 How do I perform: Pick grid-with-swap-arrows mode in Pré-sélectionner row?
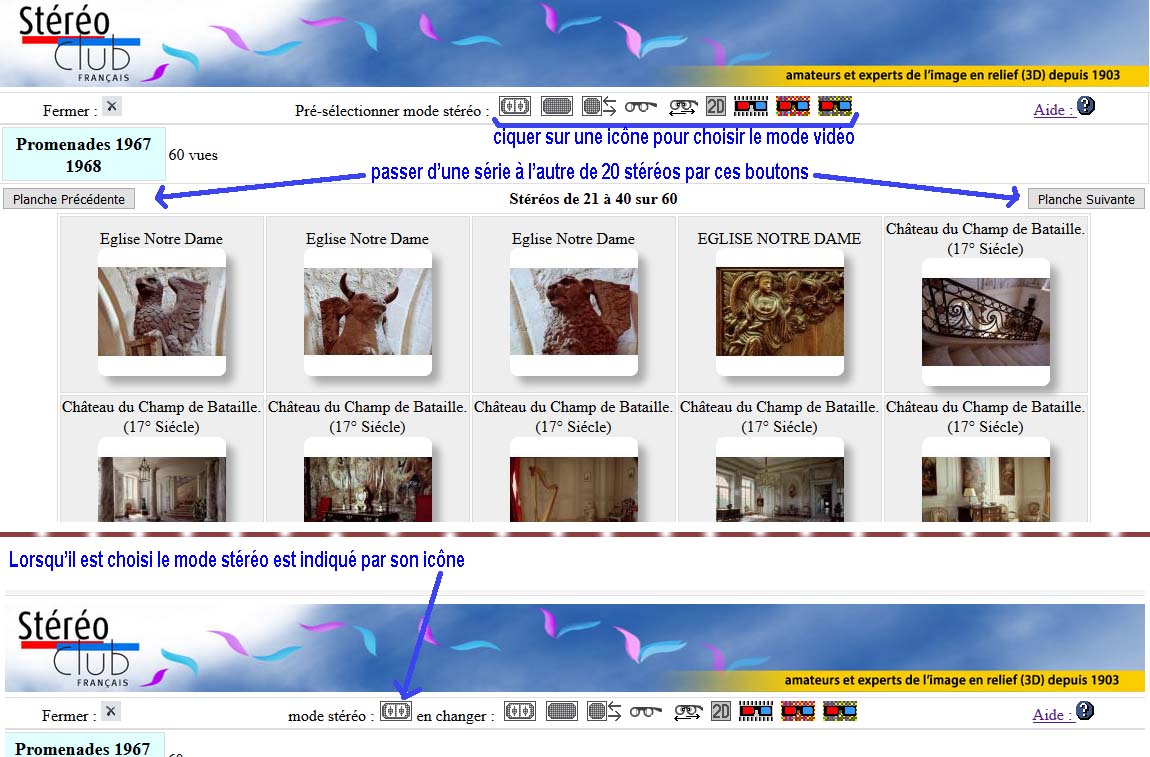coord(600,106)
